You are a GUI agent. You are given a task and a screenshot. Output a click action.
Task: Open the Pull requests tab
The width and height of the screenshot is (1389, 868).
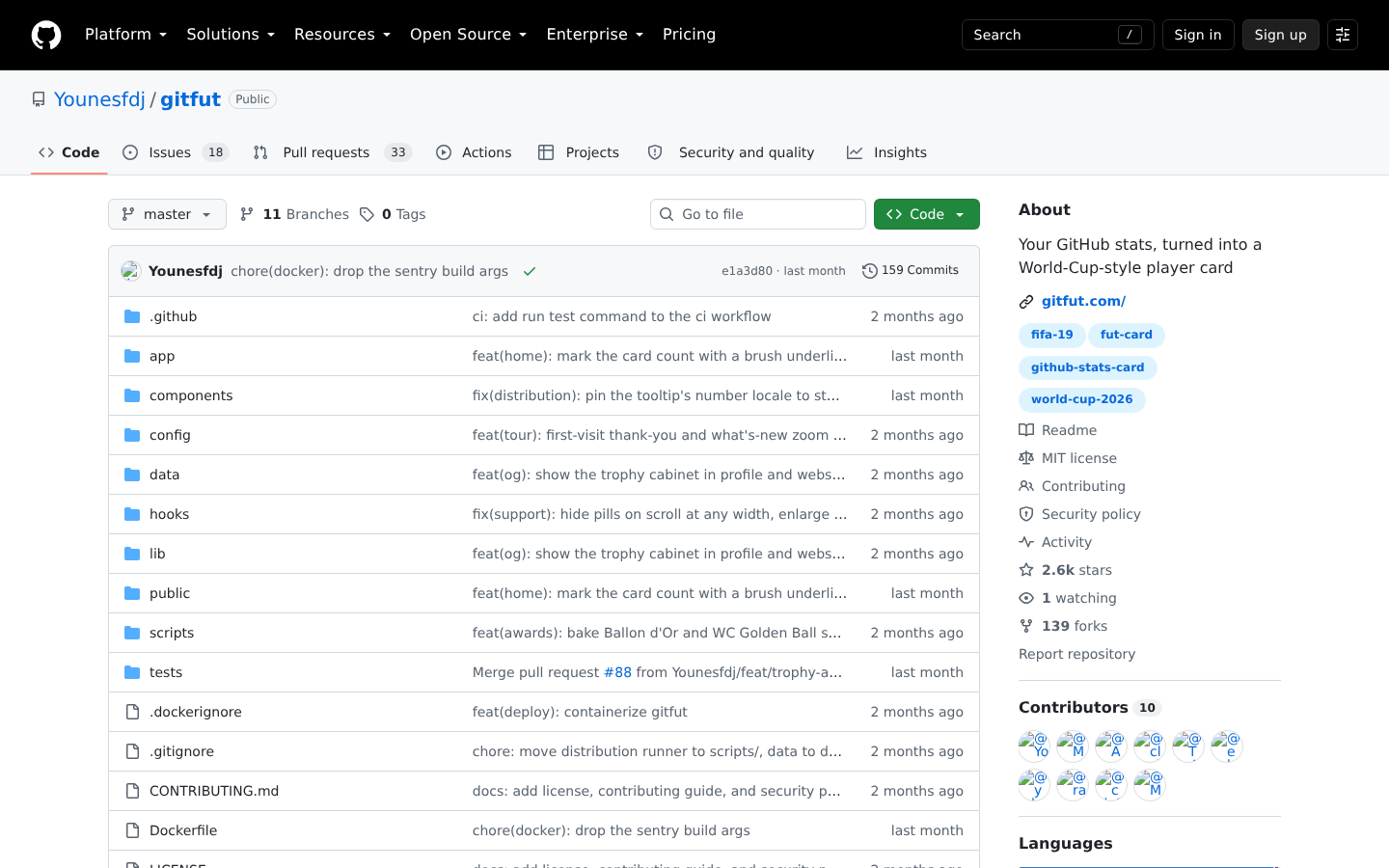(x=333, y=152)
